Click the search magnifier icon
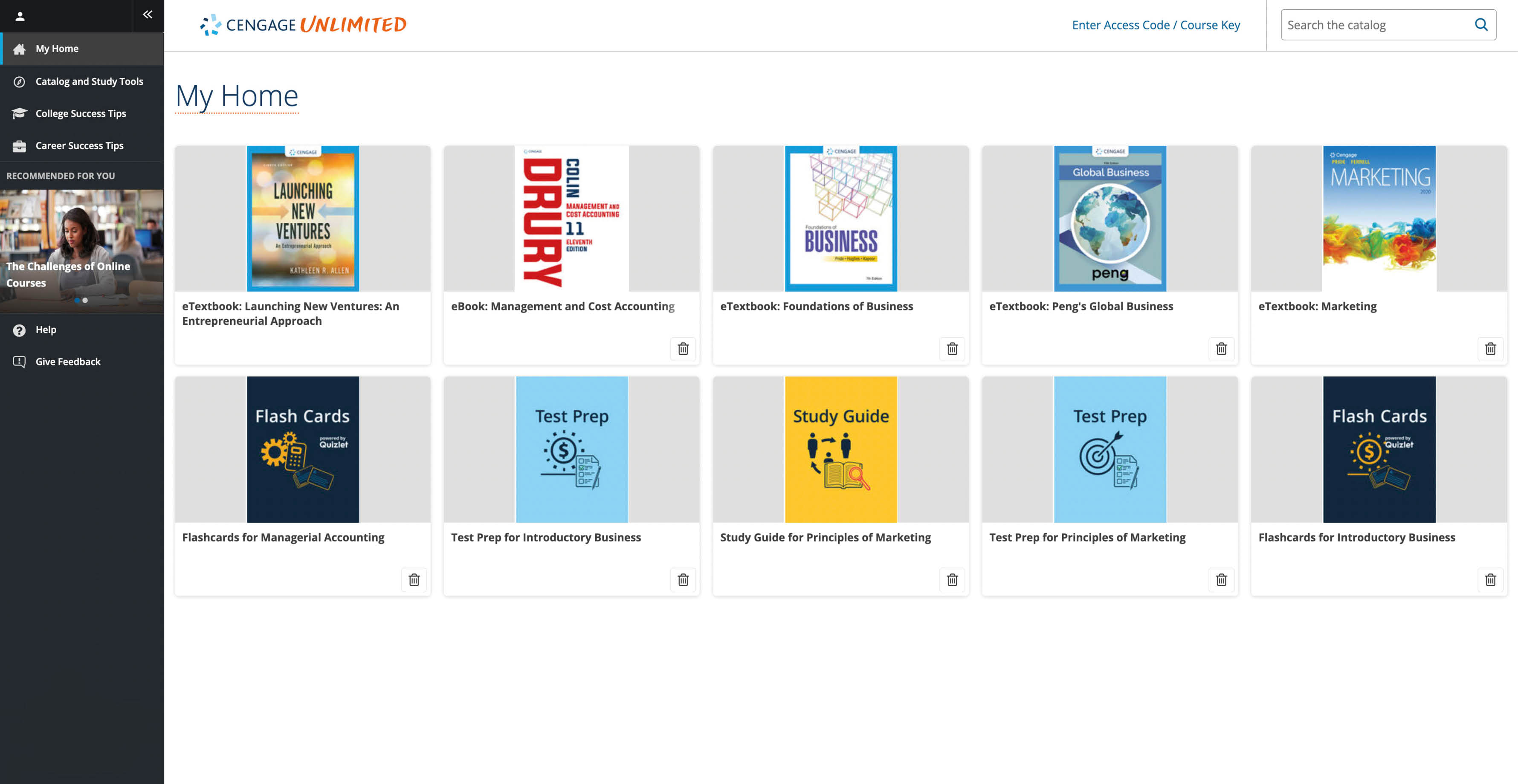This screenshot has width=1518, height=784. click(1481, 25)
